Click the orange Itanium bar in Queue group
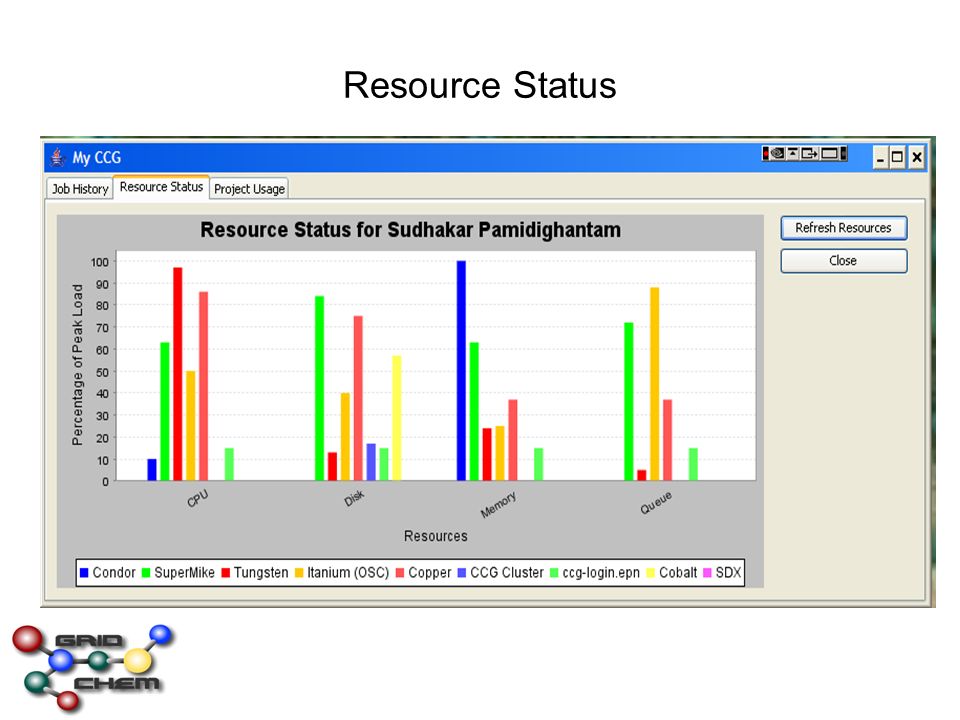This screenshot has width=960, height=720. (x=654, y=384)
